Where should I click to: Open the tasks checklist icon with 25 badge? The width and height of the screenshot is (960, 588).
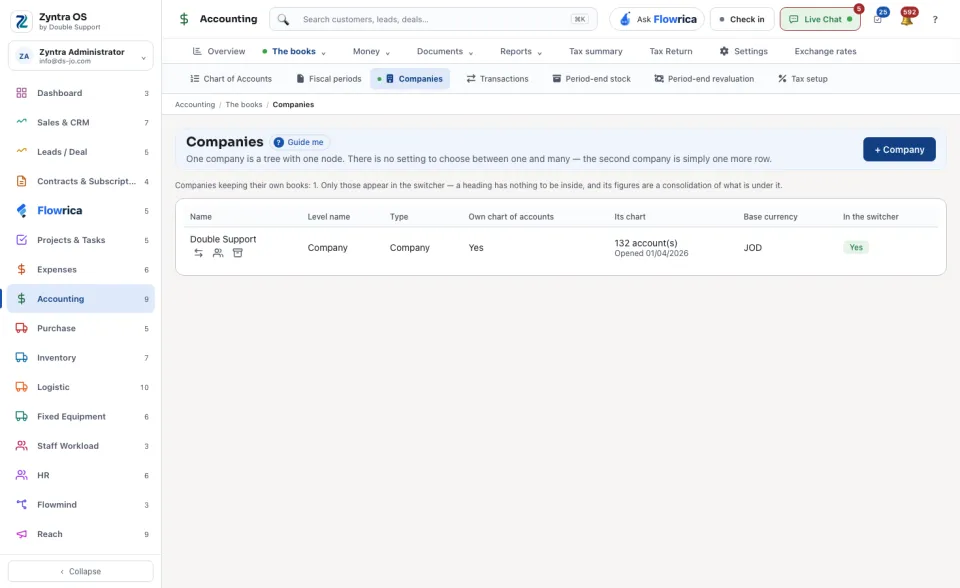coord(878,19)
